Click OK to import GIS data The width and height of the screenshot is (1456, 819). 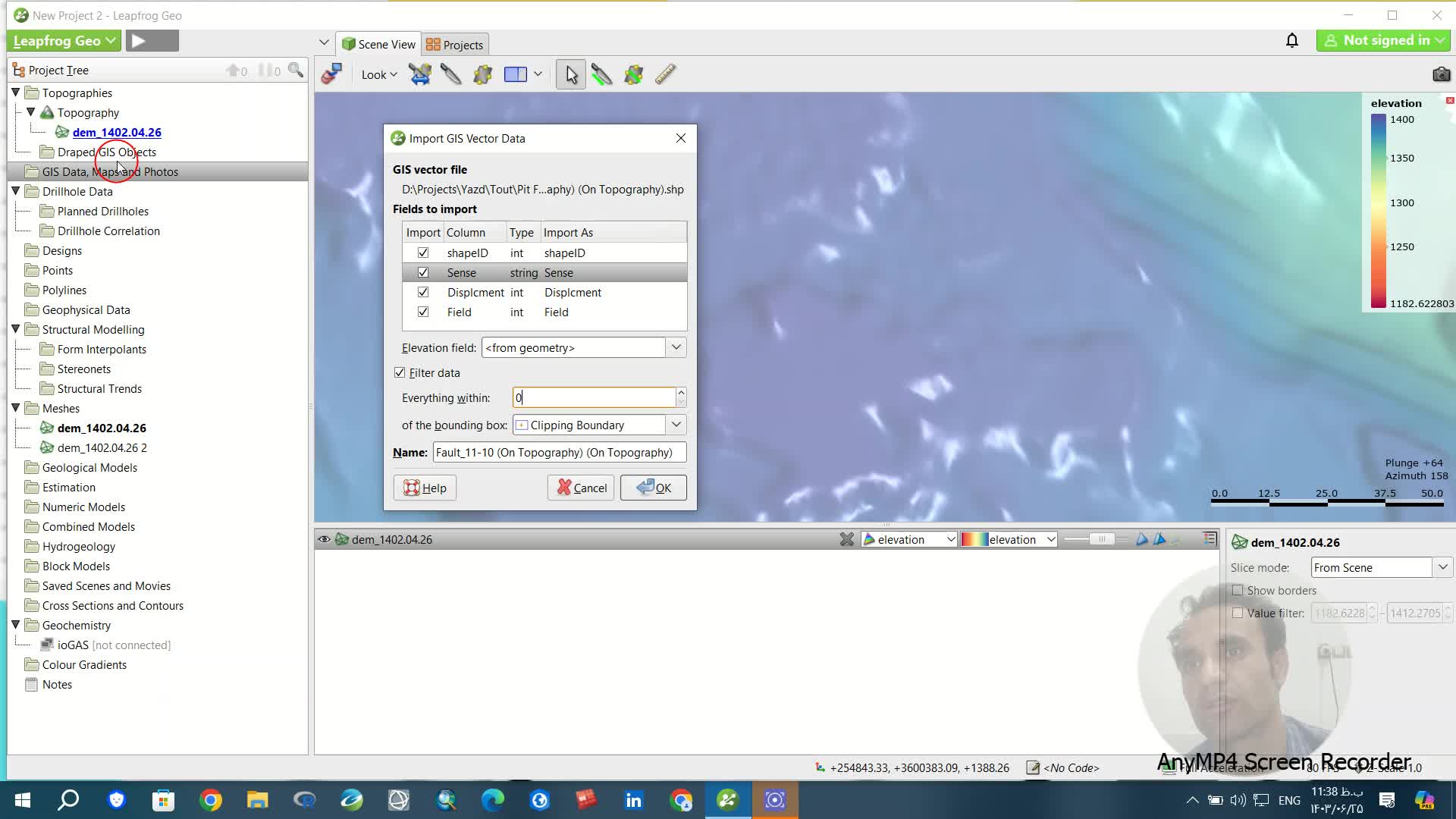654,488
